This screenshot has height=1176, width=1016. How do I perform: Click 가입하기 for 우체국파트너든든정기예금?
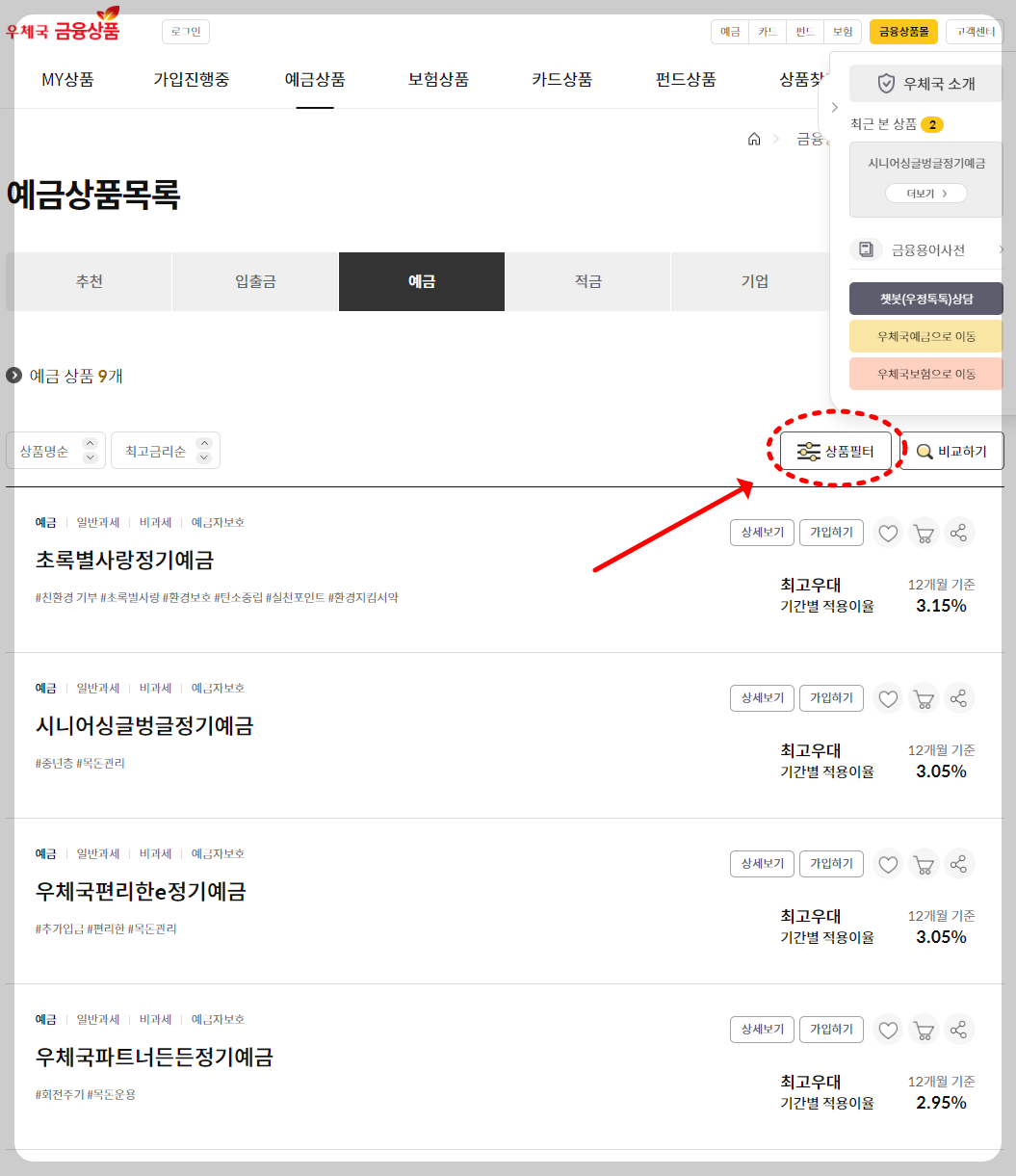[831, 1030]
